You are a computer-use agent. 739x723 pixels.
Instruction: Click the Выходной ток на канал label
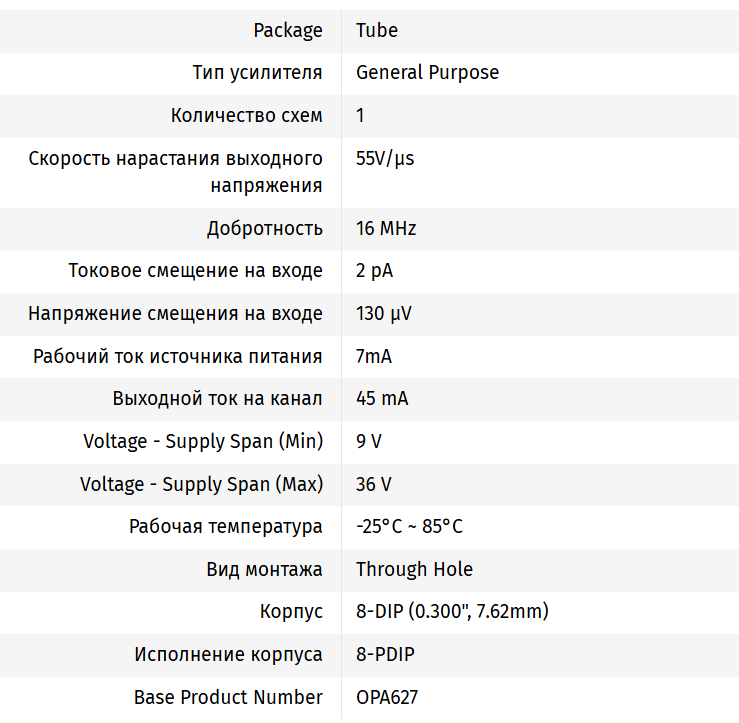tap(217, 398)
